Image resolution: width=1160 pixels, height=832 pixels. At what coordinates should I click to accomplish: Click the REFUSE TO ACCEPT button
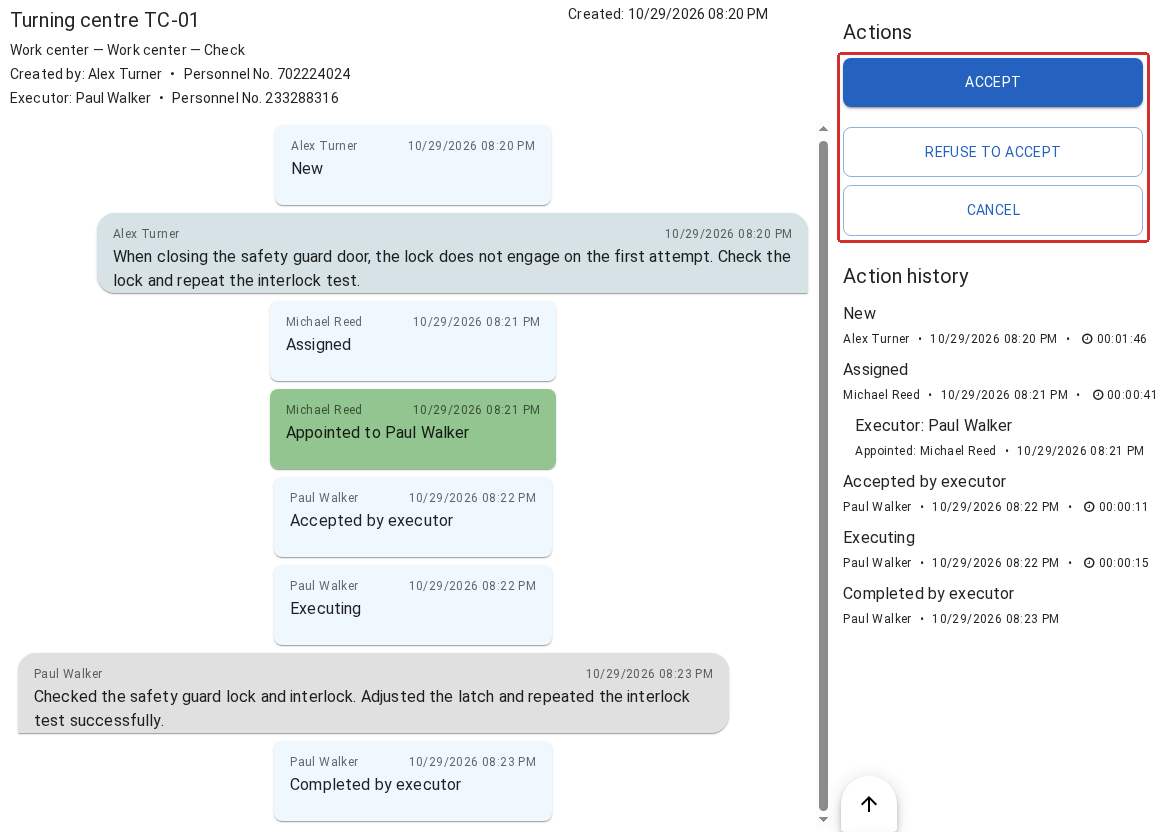tap(992, 152)
